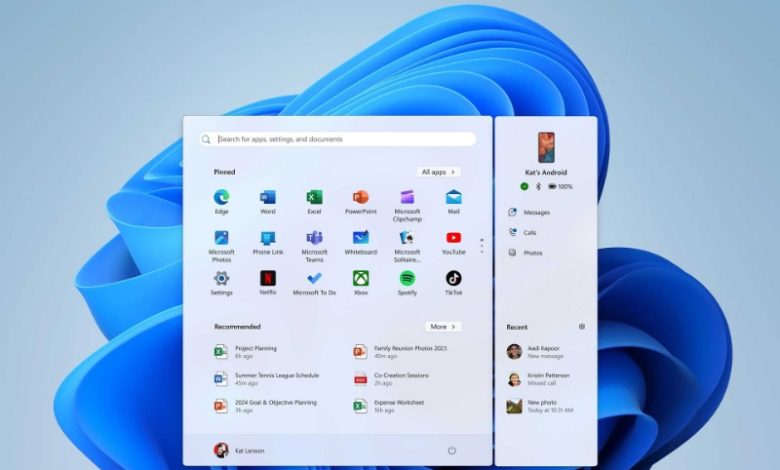Expand the All apps list
This screenshot has height=470, width=780.
tap(438, 172)
